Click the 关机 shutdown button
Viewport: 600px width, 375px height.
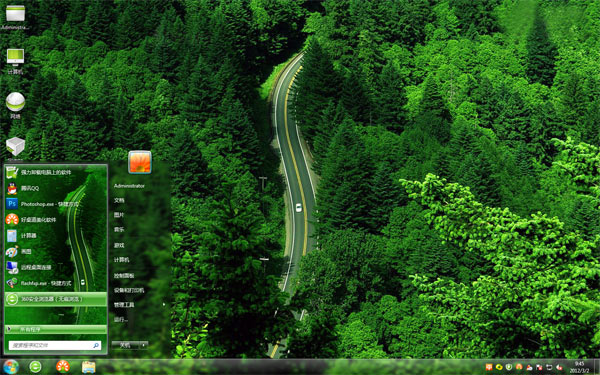pos(125,345)
